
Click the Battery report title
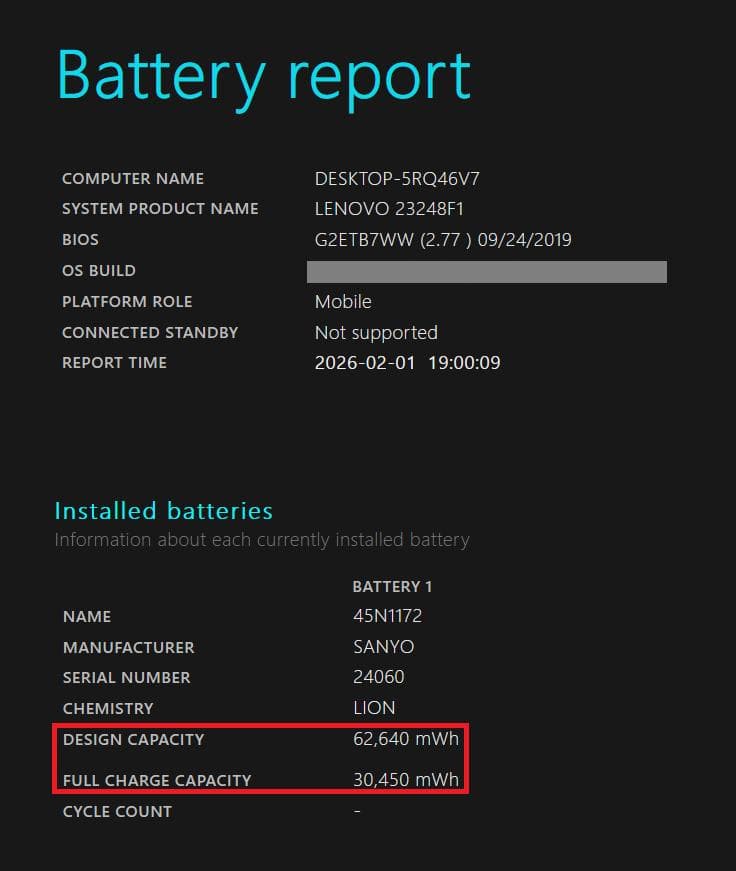[263, 75]
